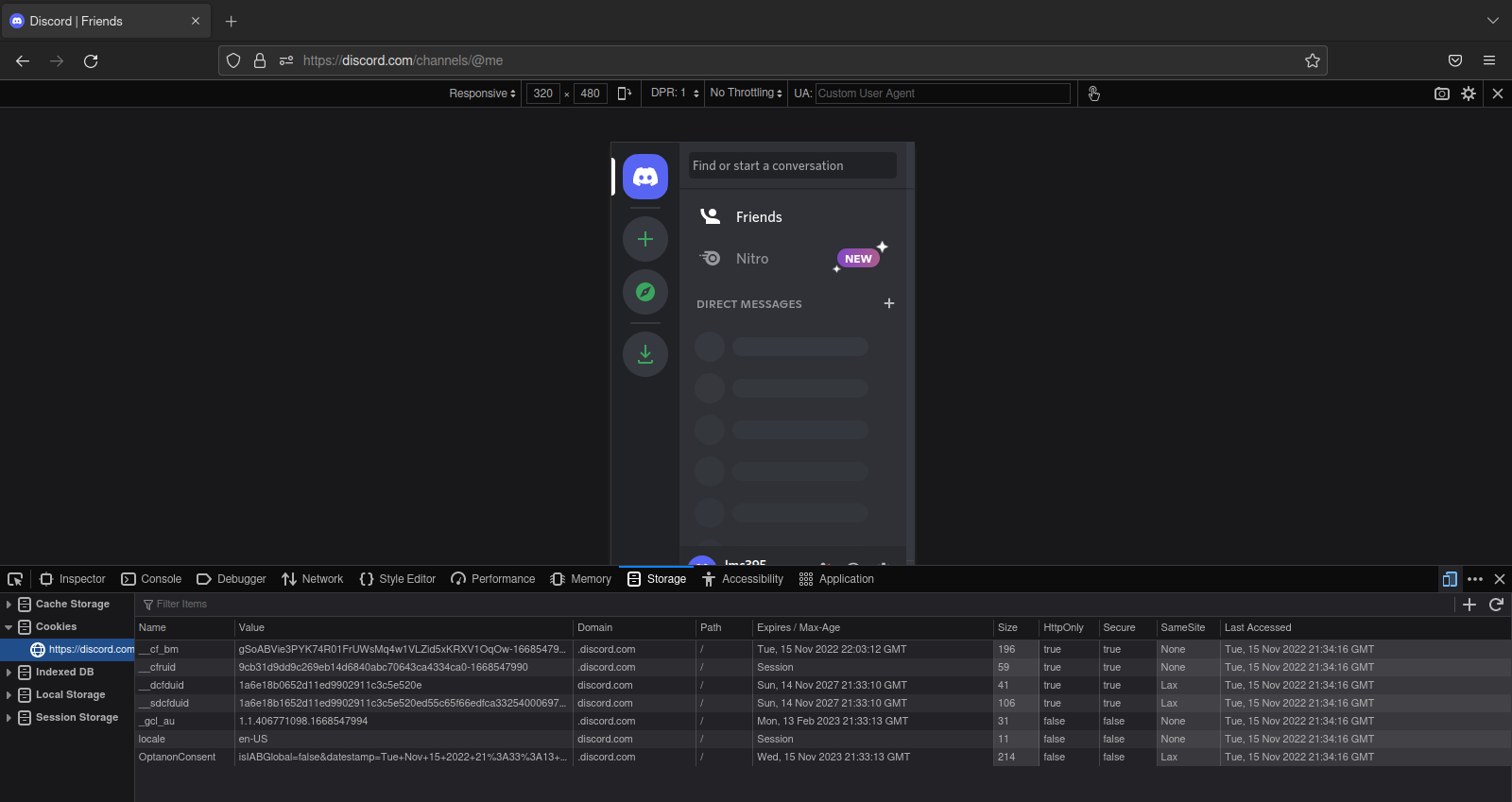Click the Download Apps arrow icon
The image size is (1512, 802).
coord(645,354)
